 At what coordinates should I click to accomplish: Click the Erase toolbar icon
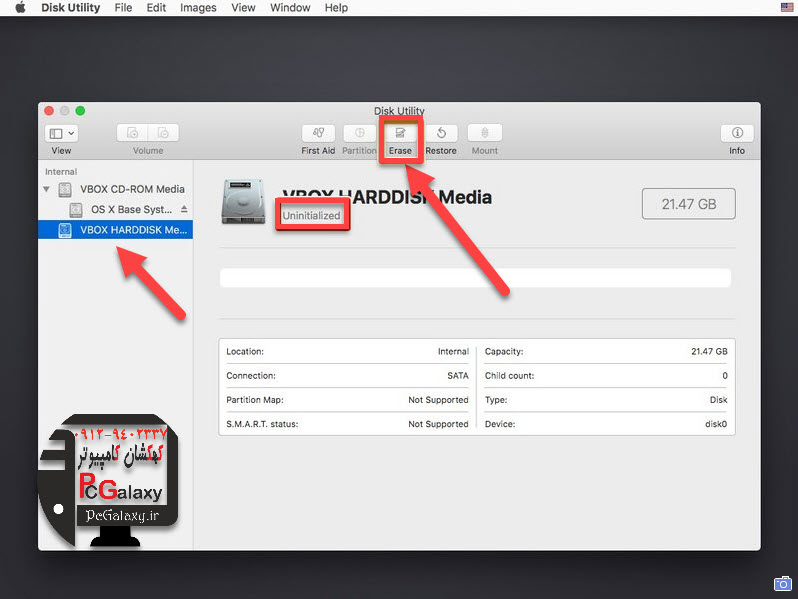click(x=400, y=133)
